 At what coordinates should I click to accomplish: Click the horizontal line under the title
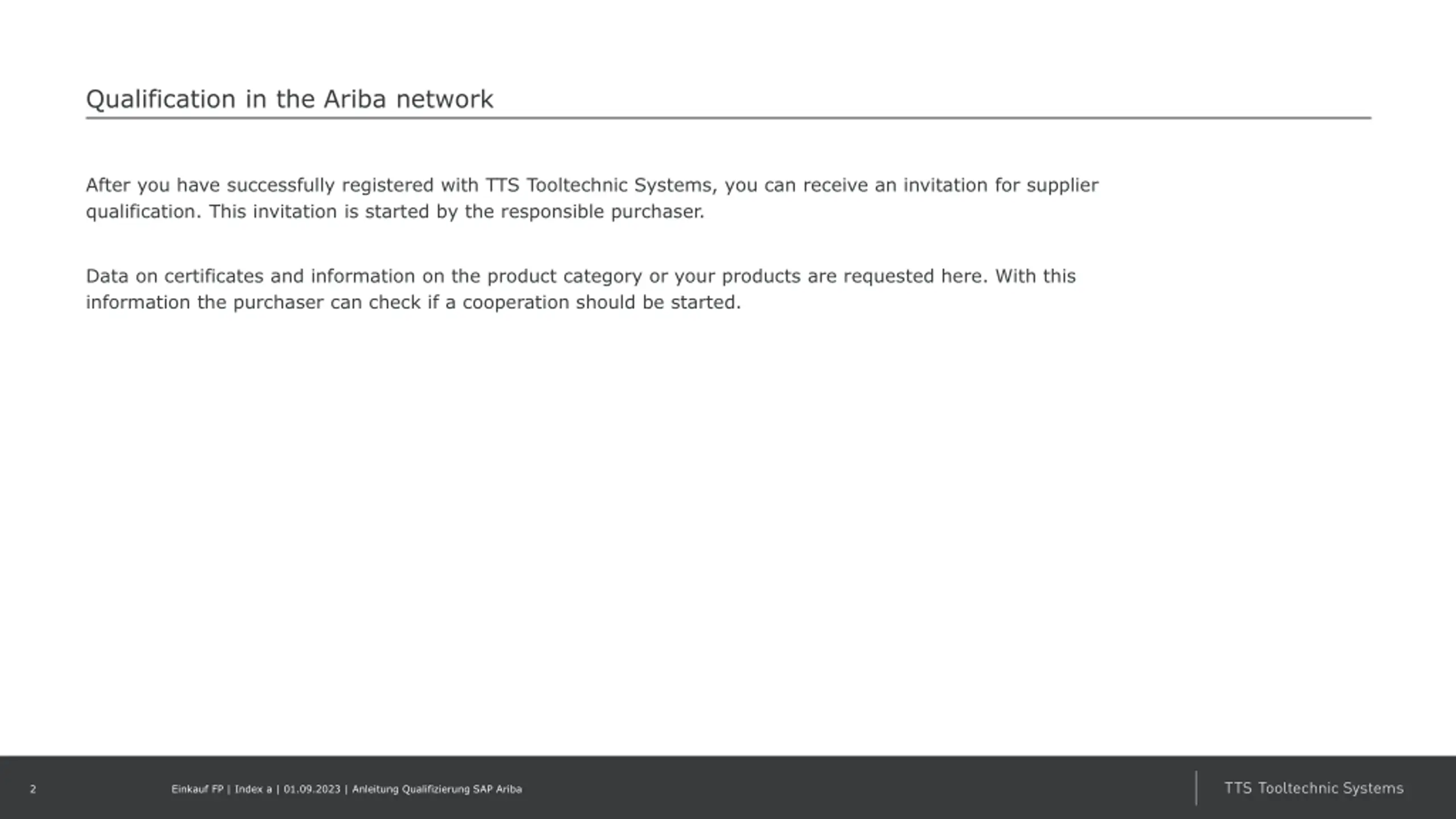pos(729,118)
